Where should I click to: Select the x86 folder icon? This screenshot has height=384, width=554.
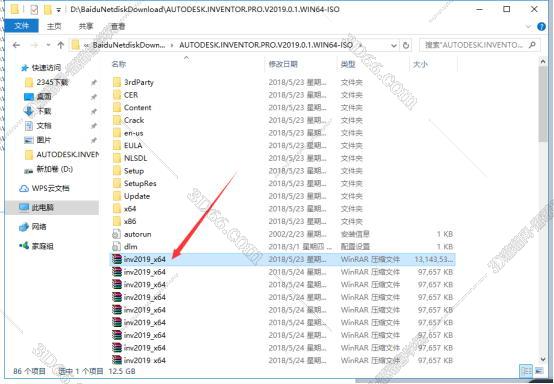click(x=117, y=221)
